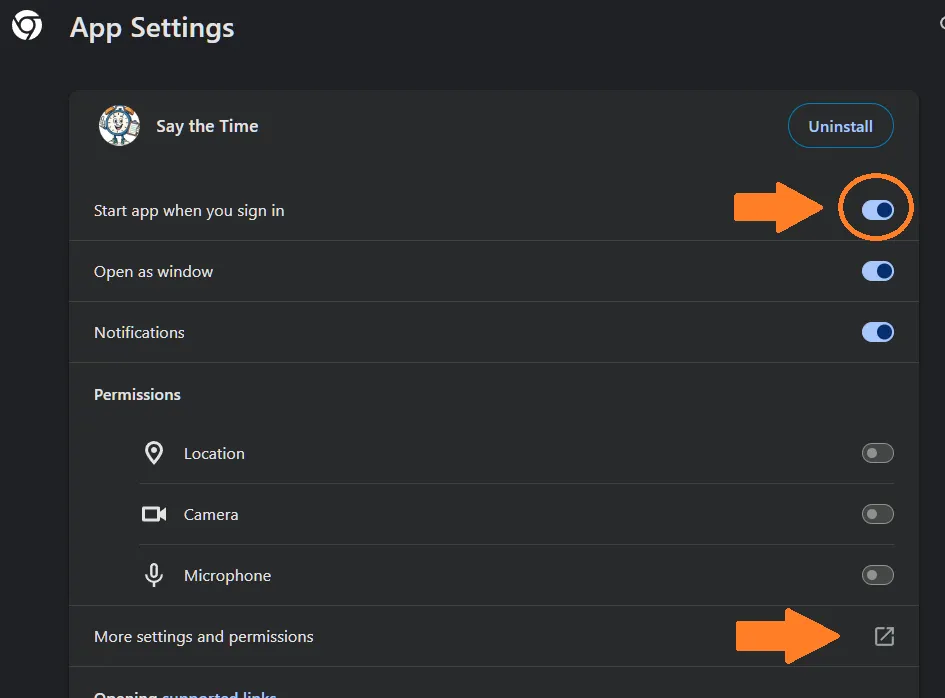Disable Start app when you sign in

coord(878,210)
